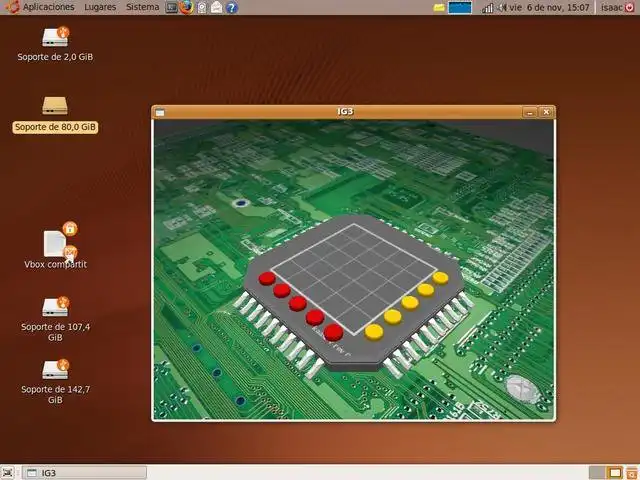This screenshot has width=640, height=480.
Task: Click the volume speaker icon
Action: 502,7
